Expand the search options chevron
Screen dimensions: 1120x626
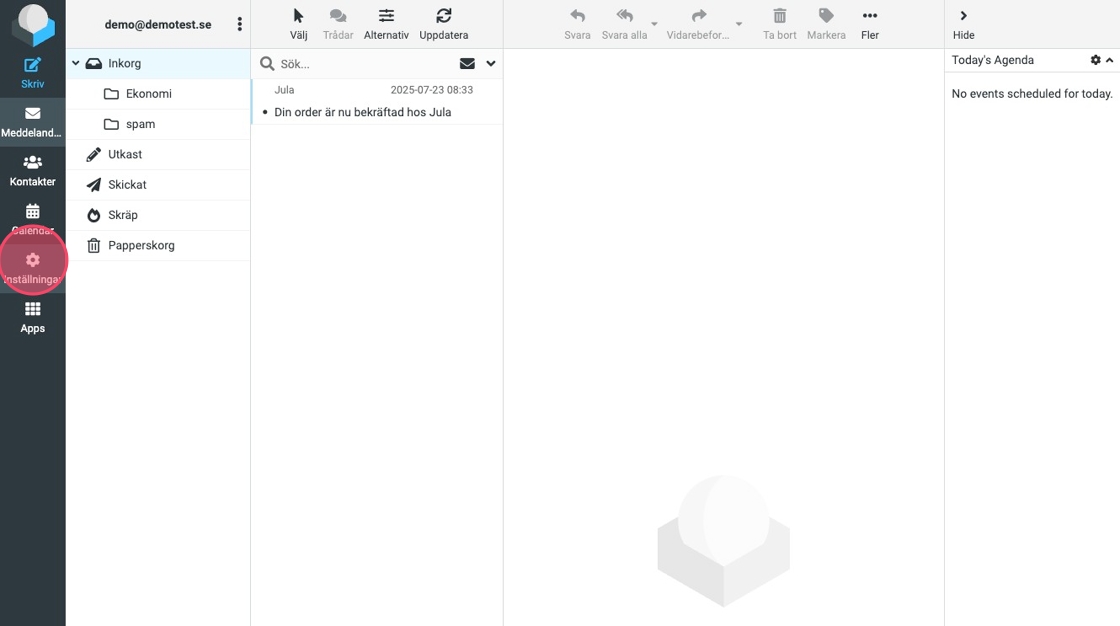tap(491, 63)
